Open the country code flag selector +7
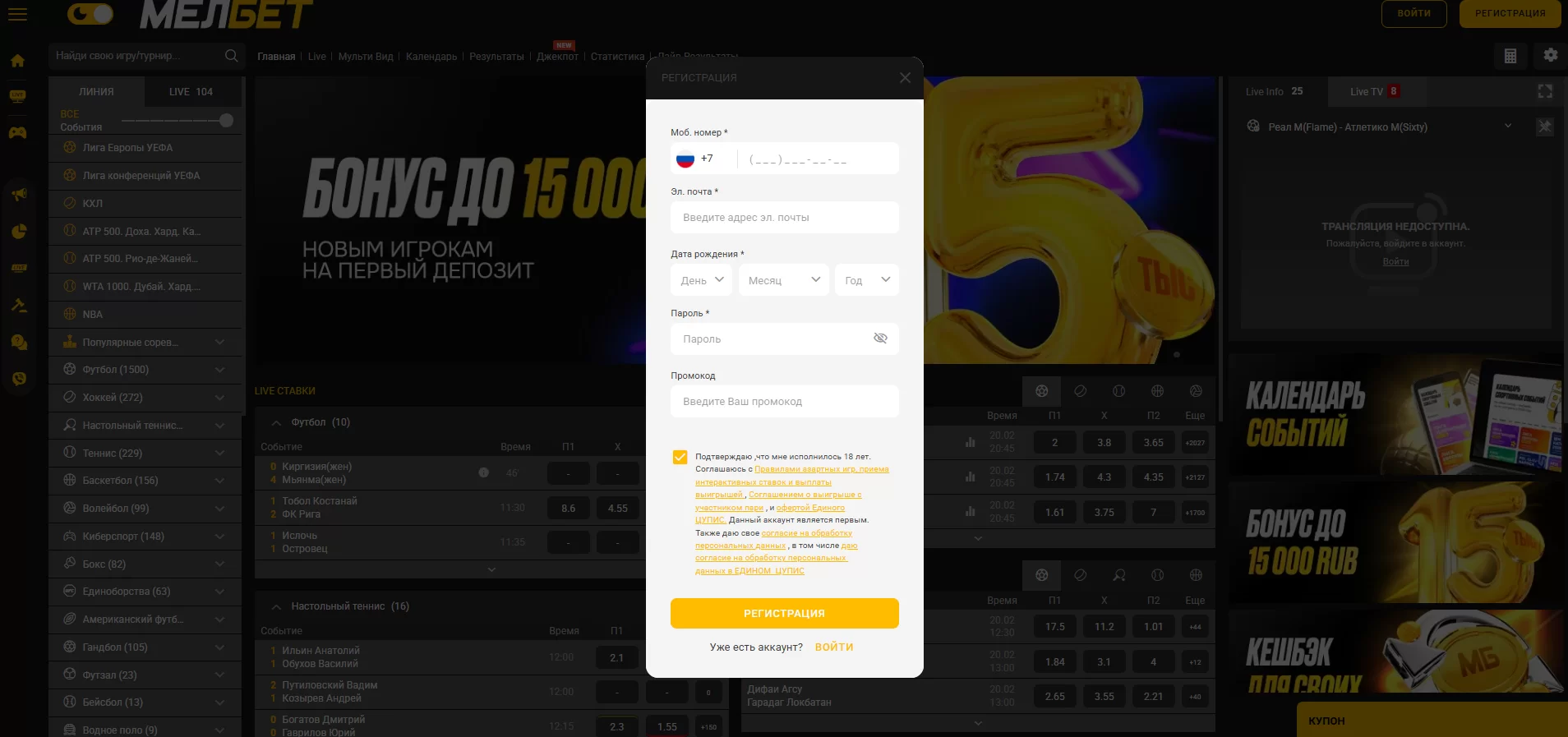1568x737 pixels. point(703,159)
